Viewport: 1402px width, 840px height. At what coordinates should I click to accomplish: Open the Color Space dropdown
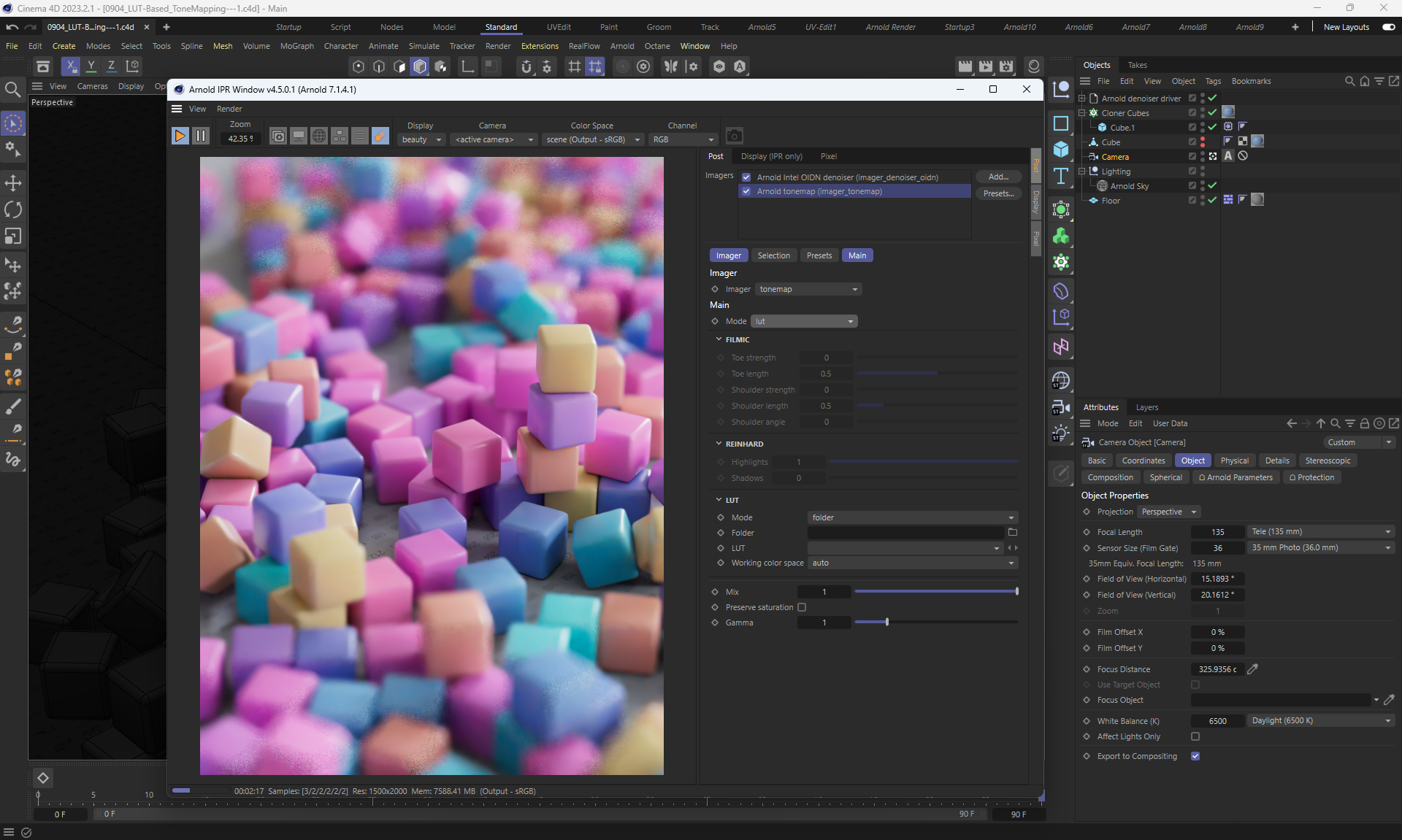click(x=592, y=139)
